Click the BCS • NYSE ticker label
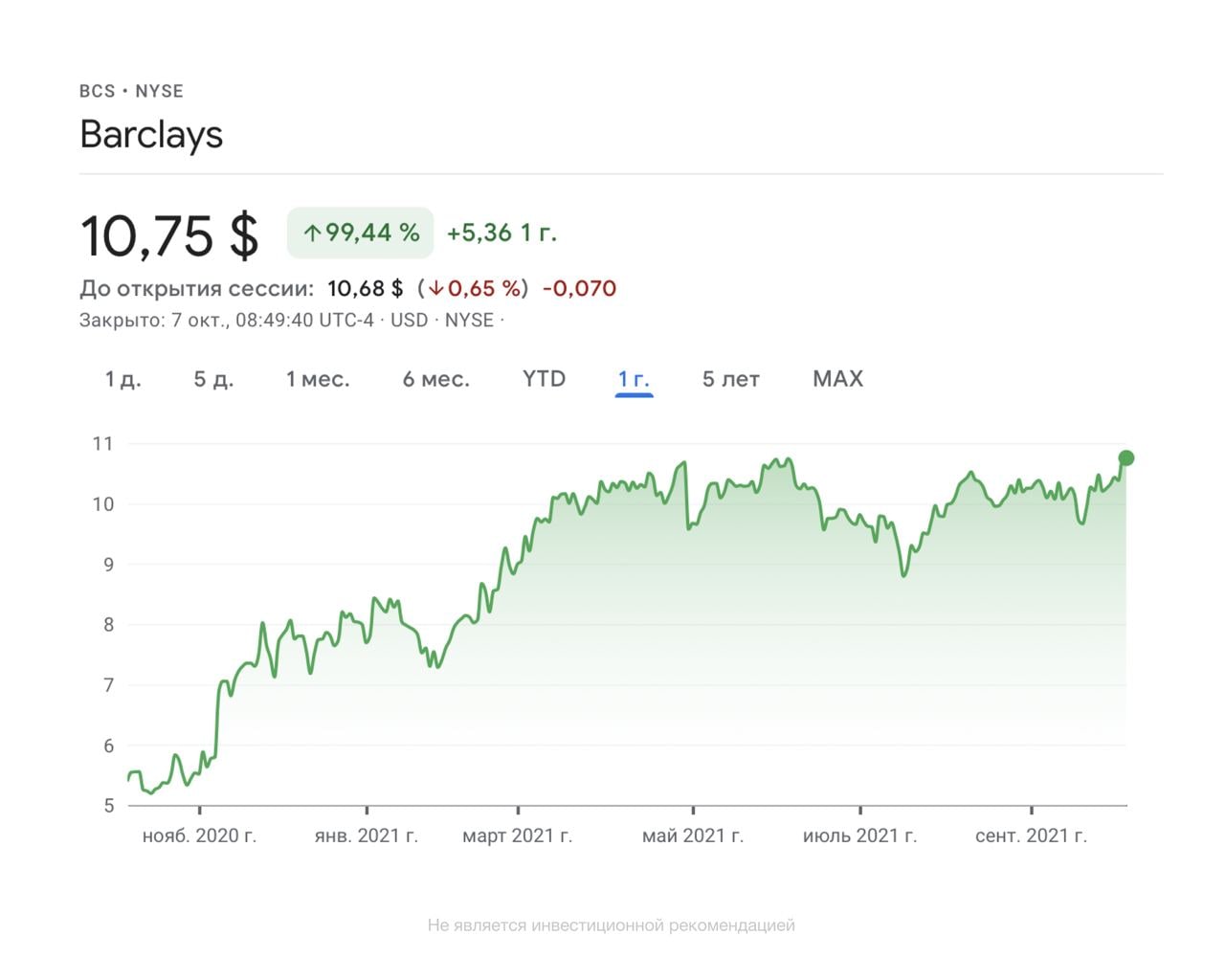 click(131, 91)
